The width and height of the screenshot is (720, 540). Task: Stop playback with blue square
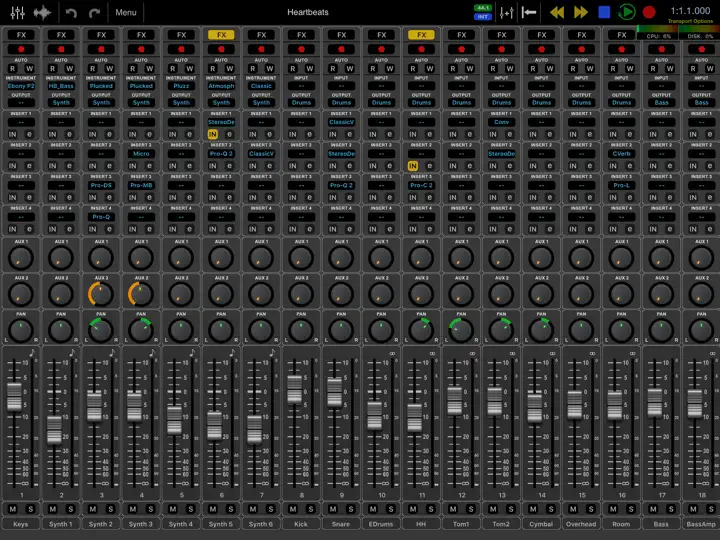604,12
